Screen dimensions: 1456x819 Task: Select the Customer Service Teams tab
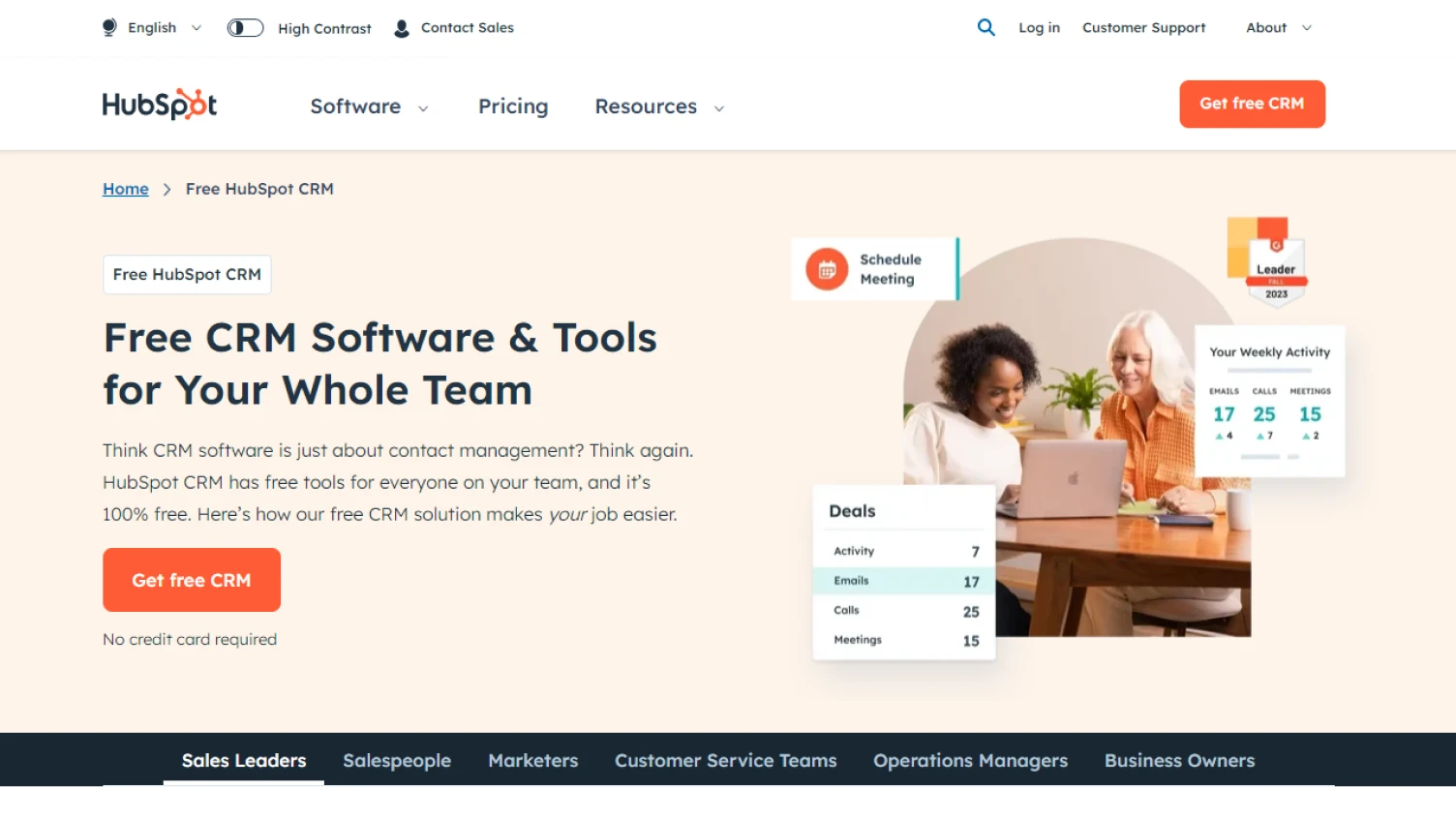(725, 760)
